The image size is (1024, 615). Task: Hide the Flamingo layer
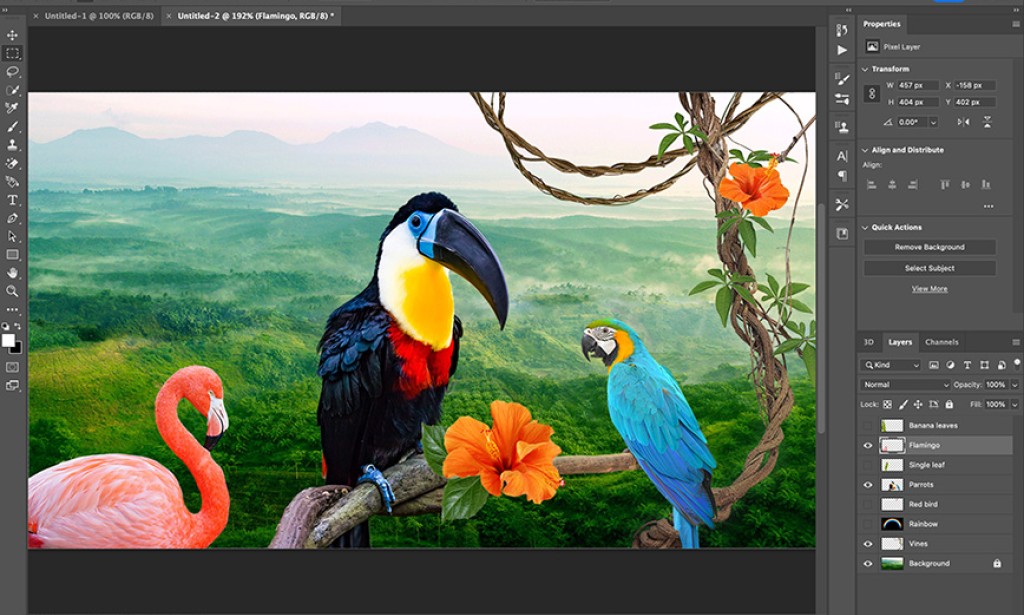point(867,445)
